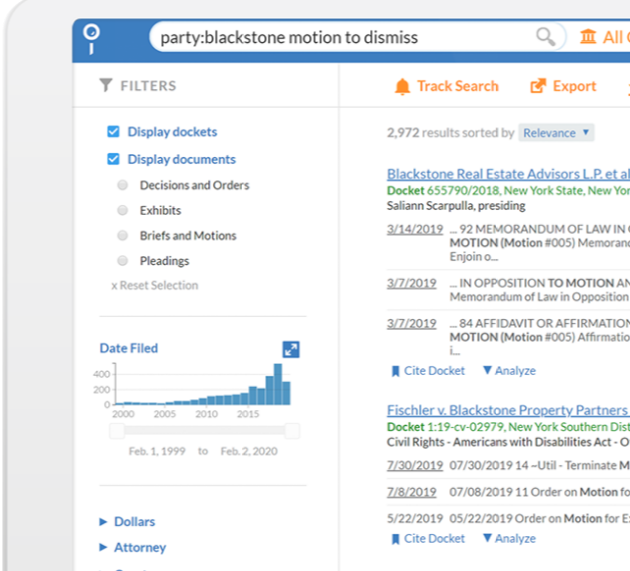This screenshot has width=630, height=571.
Task: Click the Track Search bell icon
Action: (402, 87)
